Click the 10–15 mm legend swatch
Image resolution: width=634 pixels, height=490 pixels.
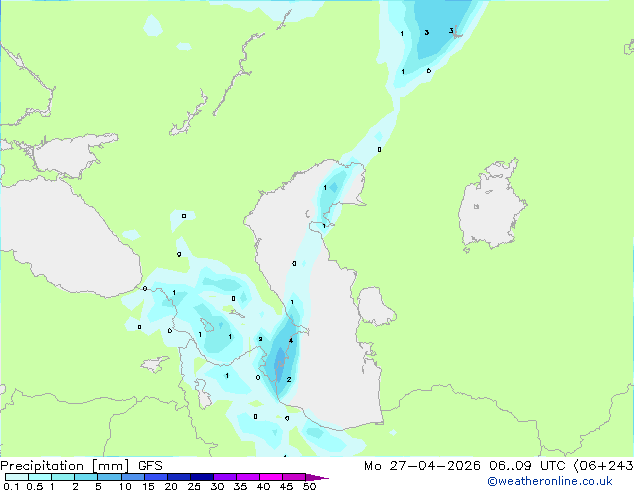(132, 477)
